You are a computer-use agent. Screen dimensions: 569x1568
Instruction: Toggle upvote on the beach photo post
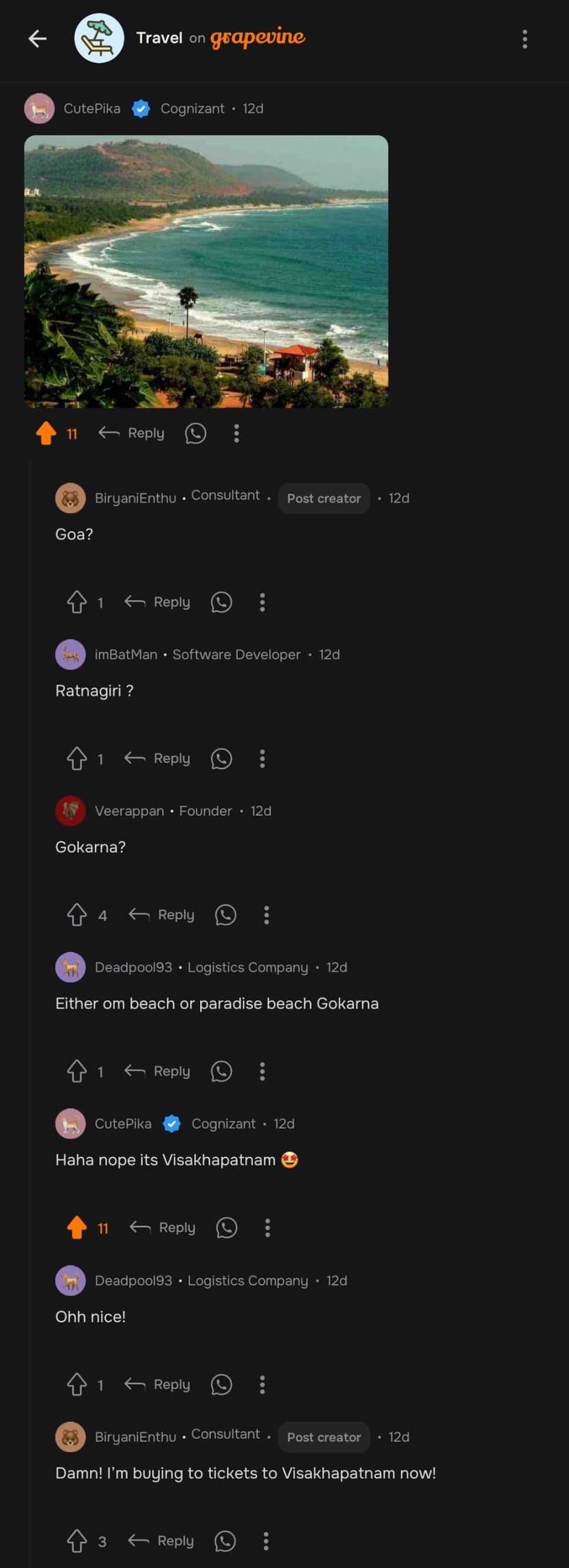tap(47, 433)
